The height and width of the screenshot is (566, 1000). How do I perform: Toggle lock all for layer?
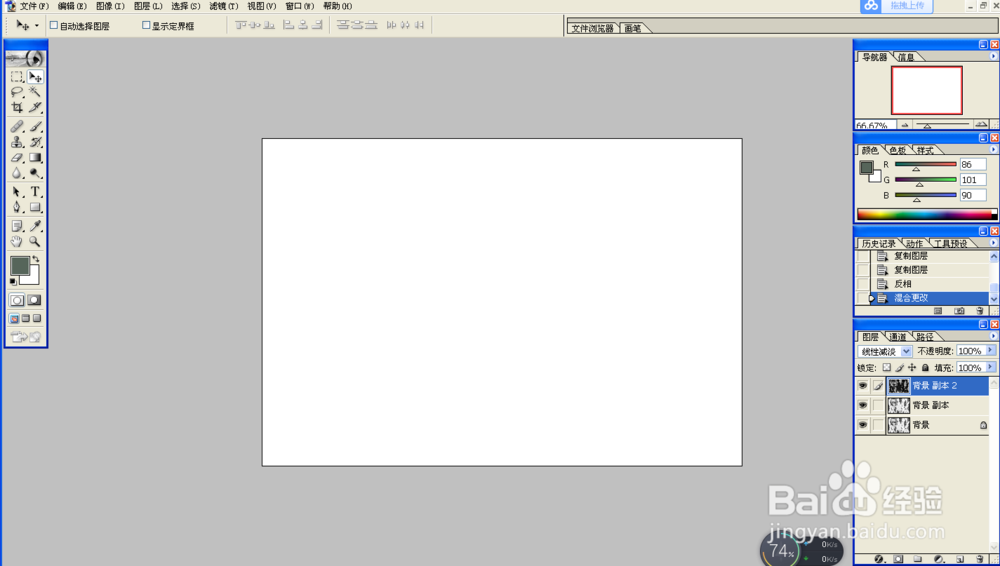point(925,368)
